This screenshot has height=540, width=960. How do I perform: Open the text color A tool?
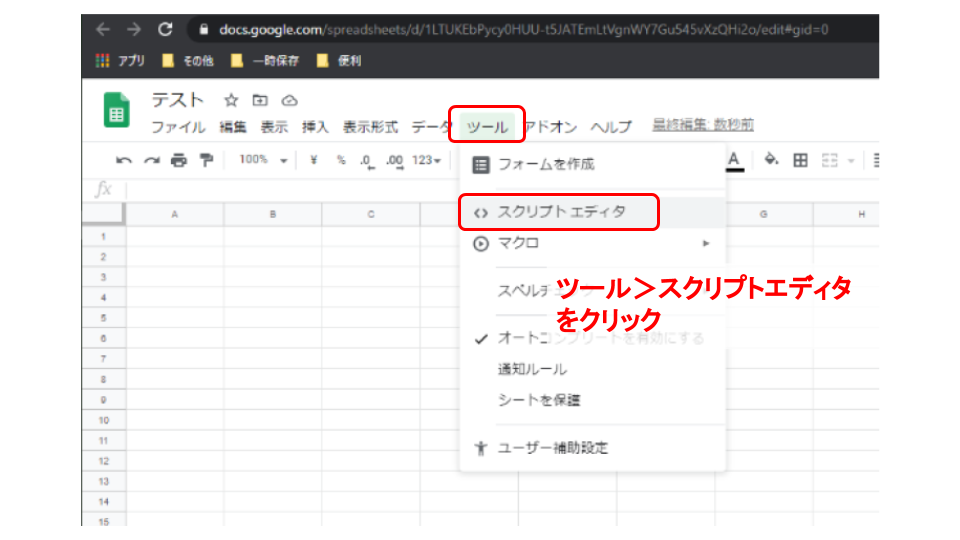tap(733, 161)
